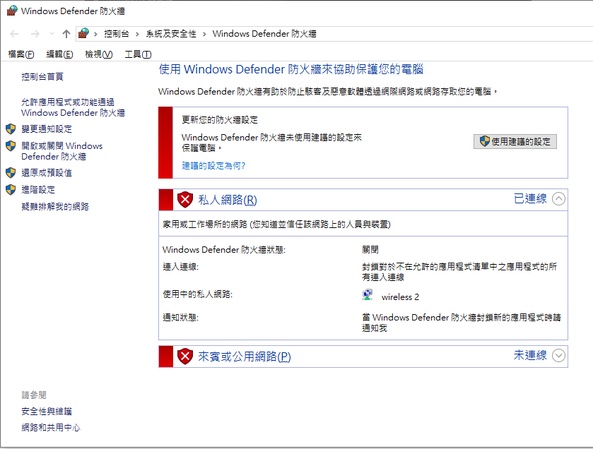
Task: Go back with the left arrow
Action: pyautogui.click(x=14, y=34)
